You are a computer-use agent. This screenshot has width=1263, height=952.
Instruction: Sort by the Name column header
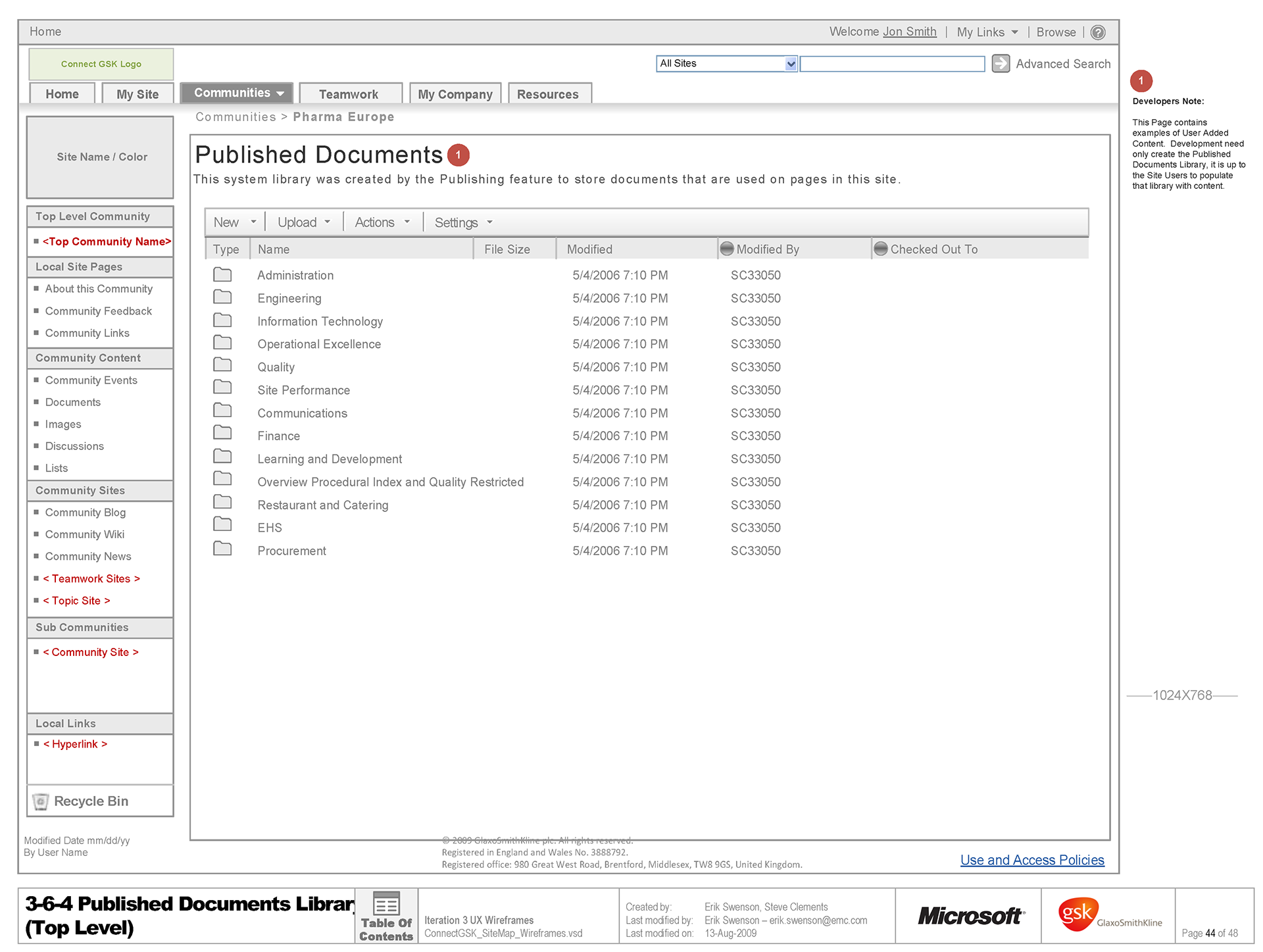coord(274,249)
